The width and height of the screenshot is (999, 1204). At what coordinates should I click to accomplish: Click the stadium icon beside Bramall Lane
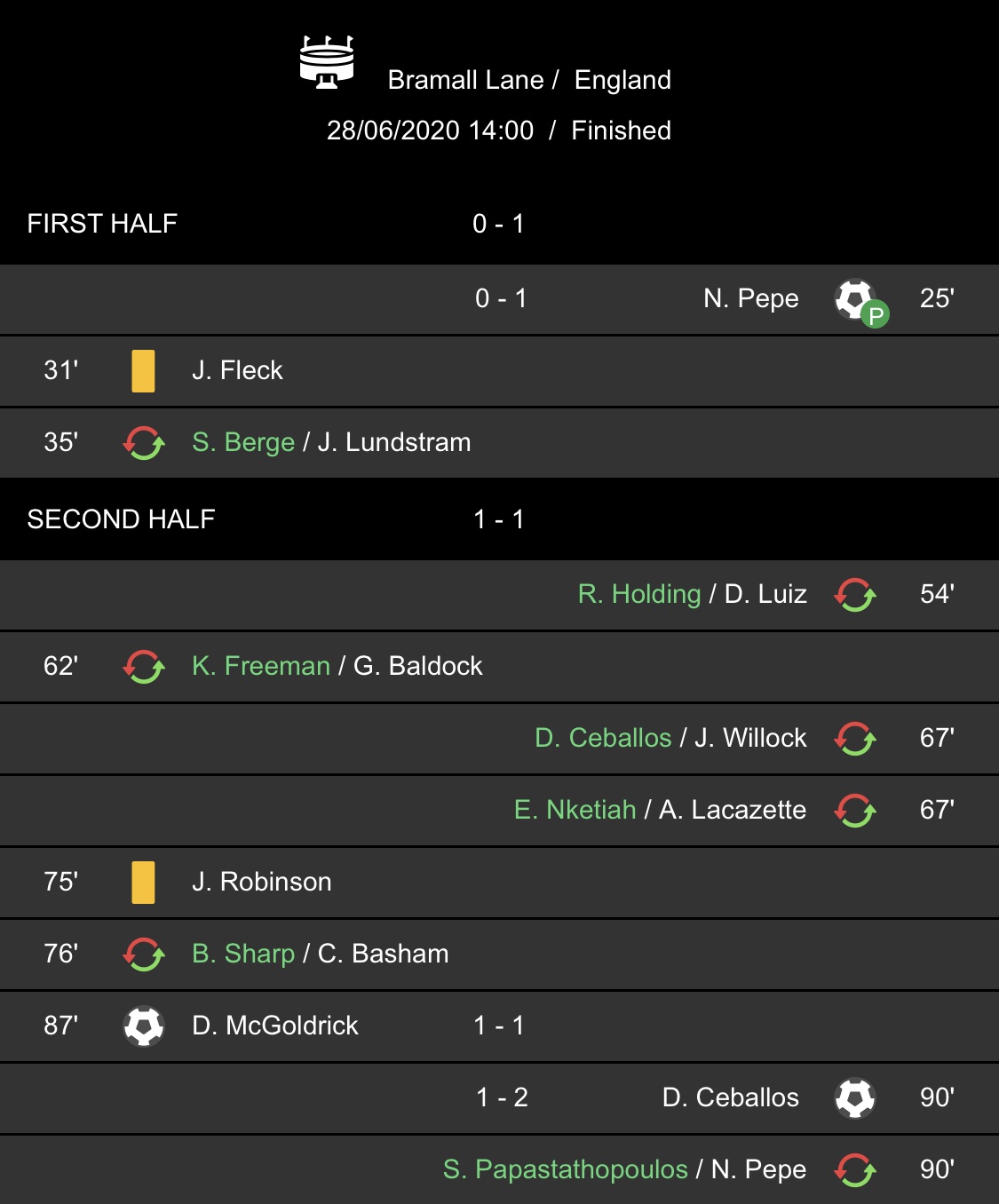click(x=327, y=62)
